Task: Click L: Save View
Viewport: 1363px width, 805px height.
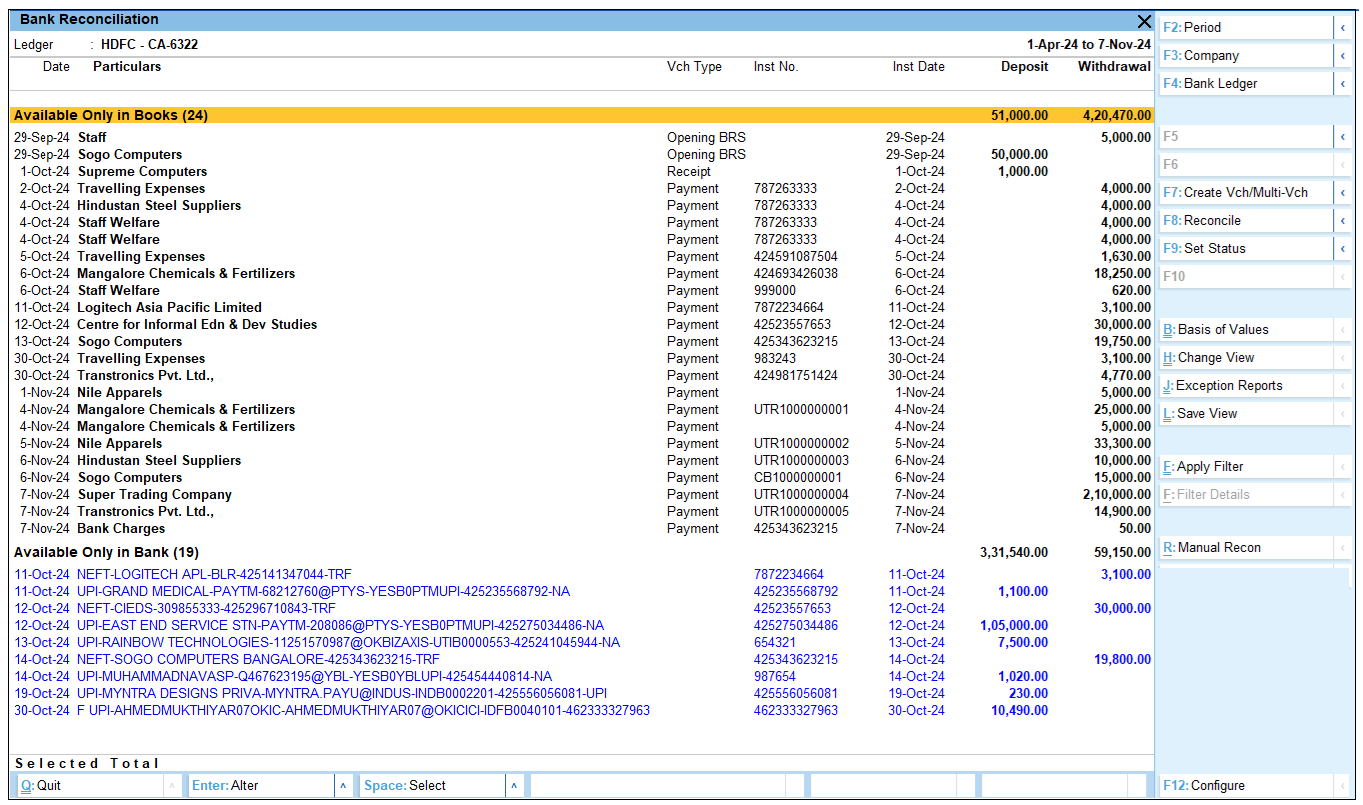Action: pos(1246,414)
